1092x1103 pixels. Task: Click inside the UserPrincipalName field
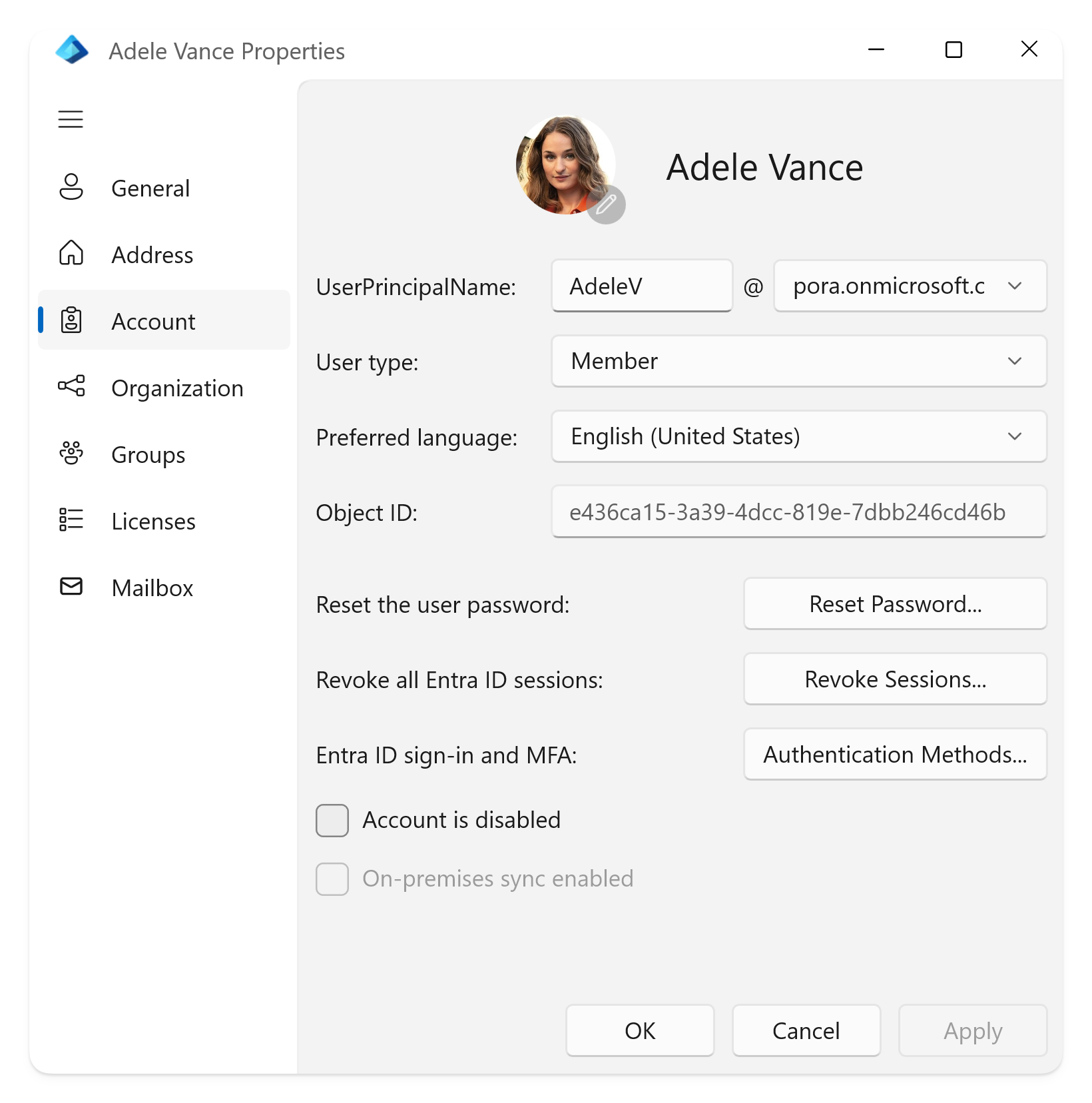(641, 286)
